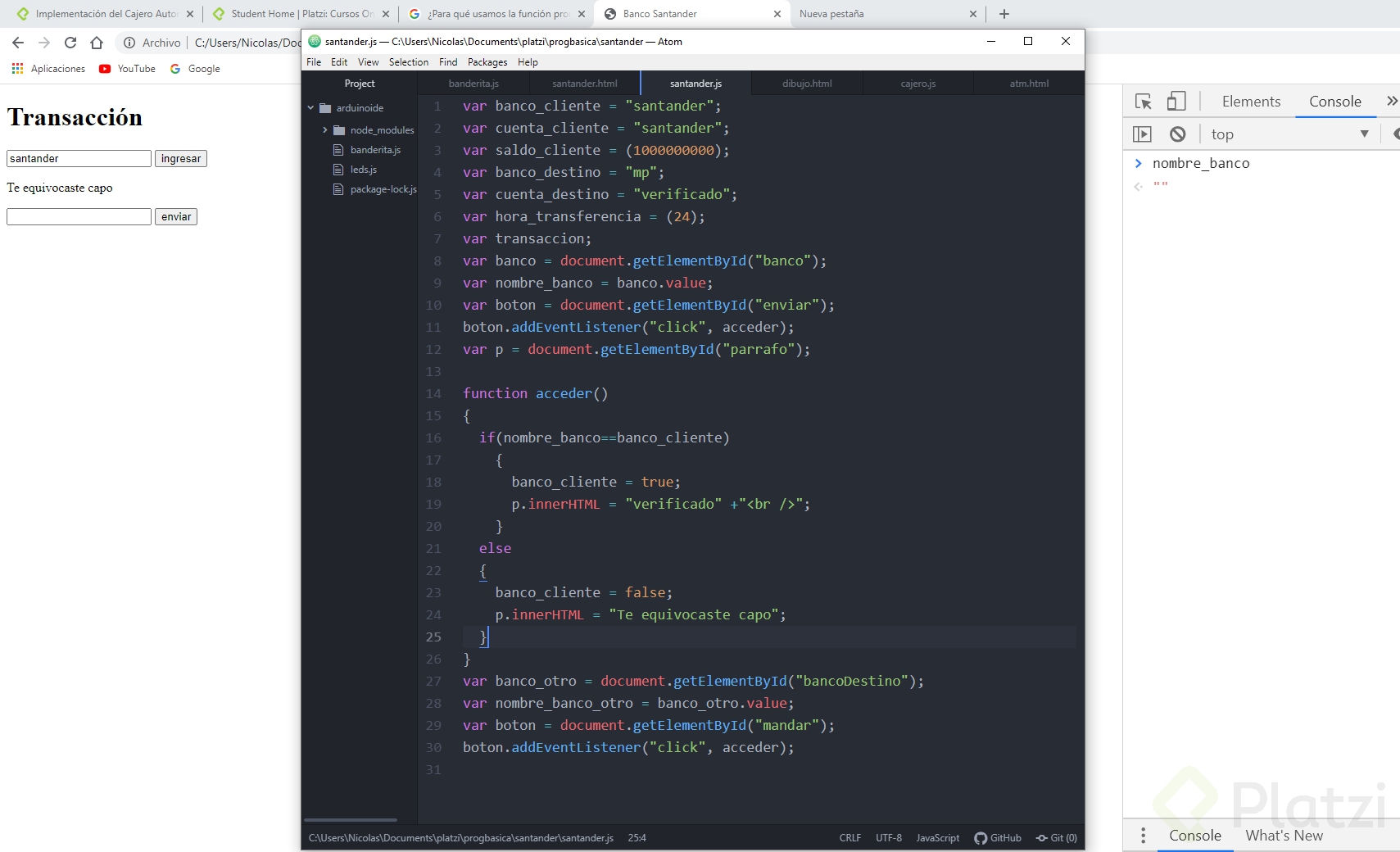Close the Implementación del Cajero tab
This screenshot has width=1400, height=852.
coord(190,14)
